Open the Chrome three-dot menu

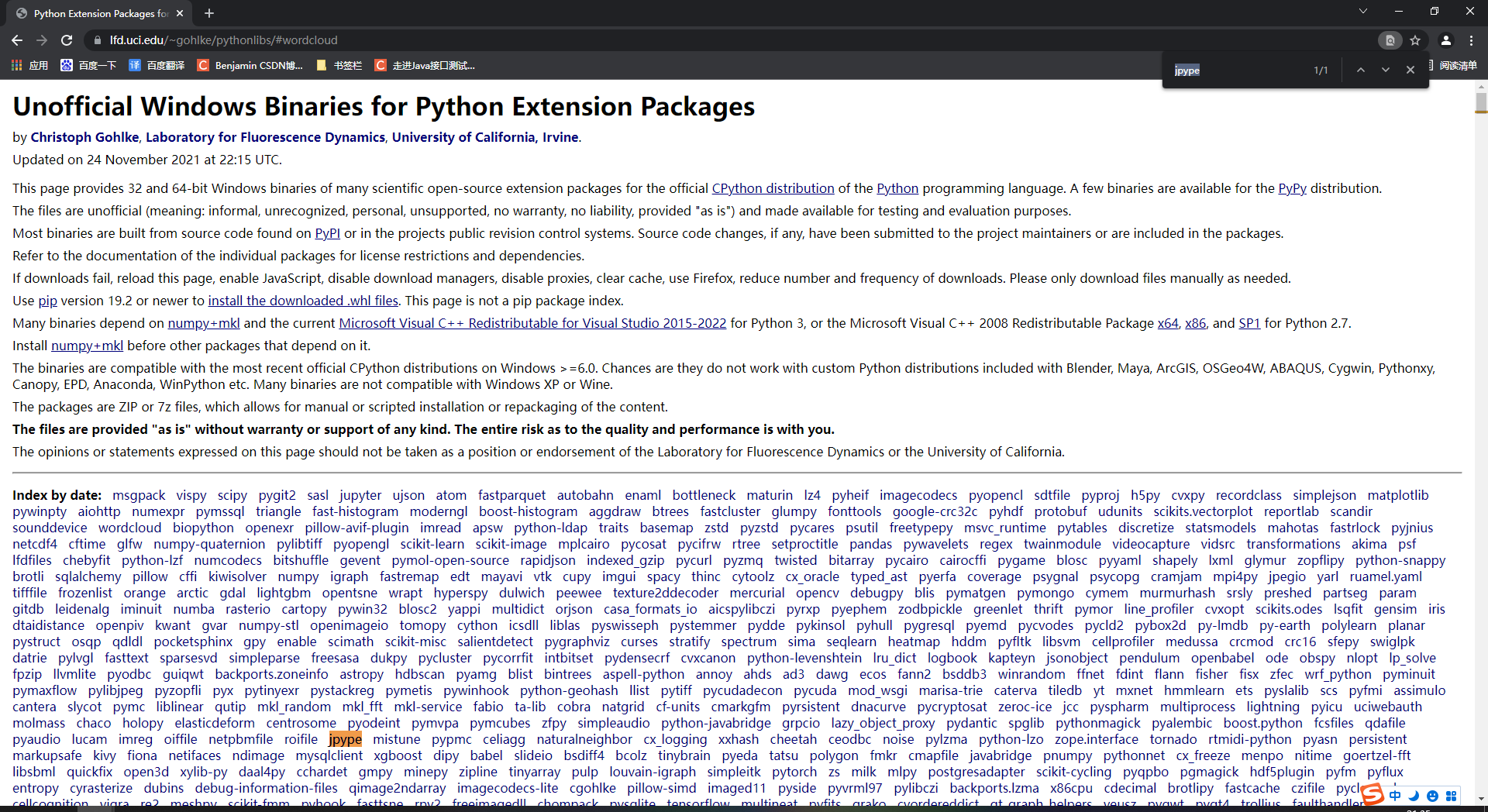tap(1471, 40)
